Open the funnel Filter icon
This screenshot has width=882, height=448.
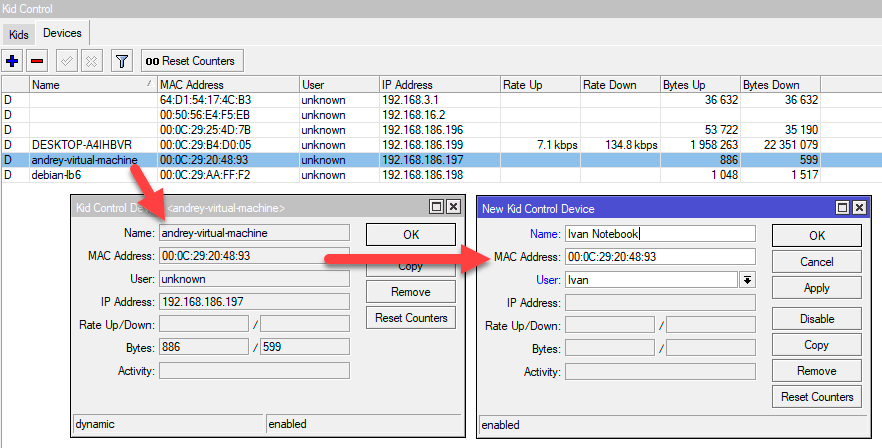point(121,61)
